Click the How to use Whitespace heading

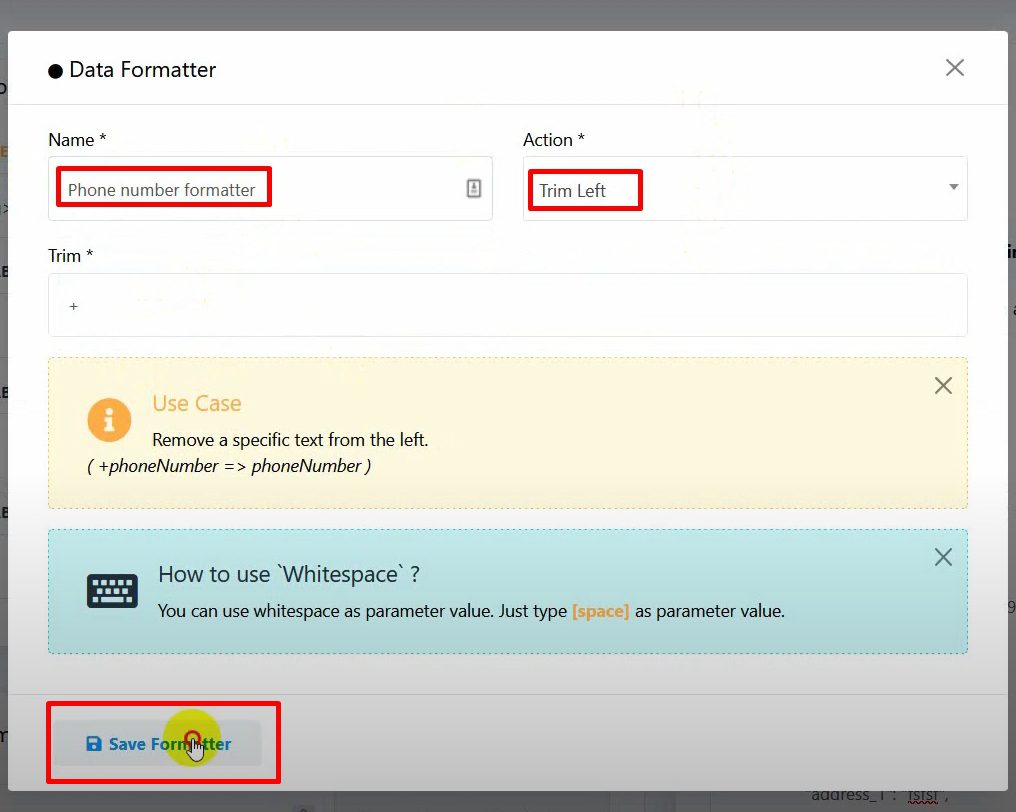pyautogui.click(x=288, y=574)
